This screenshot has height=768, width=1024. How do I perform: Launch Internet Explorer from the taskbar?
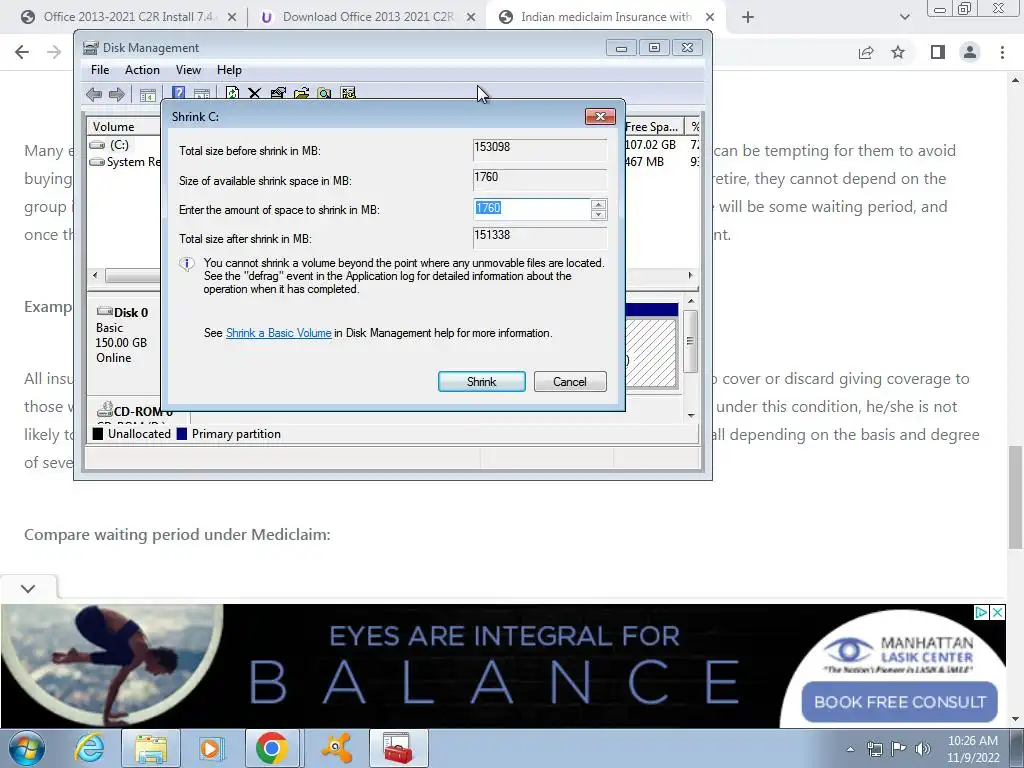(89, 748)
